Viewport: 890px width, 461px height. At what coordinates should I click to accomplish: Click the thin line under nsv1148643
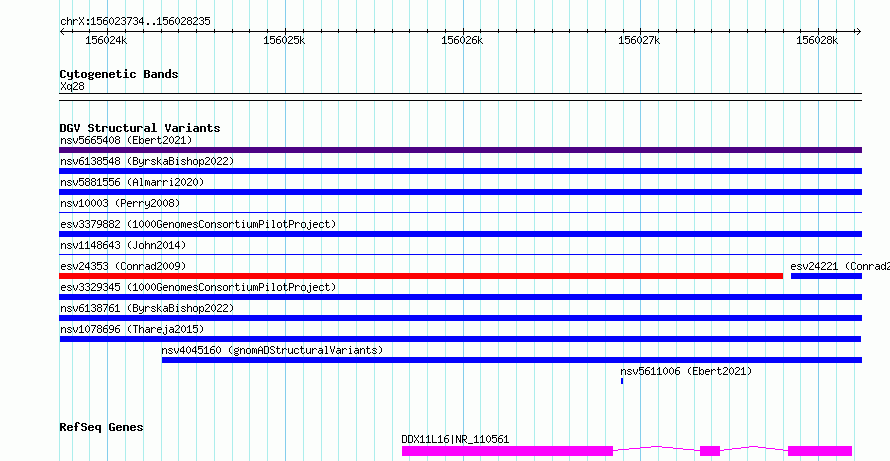460,254
